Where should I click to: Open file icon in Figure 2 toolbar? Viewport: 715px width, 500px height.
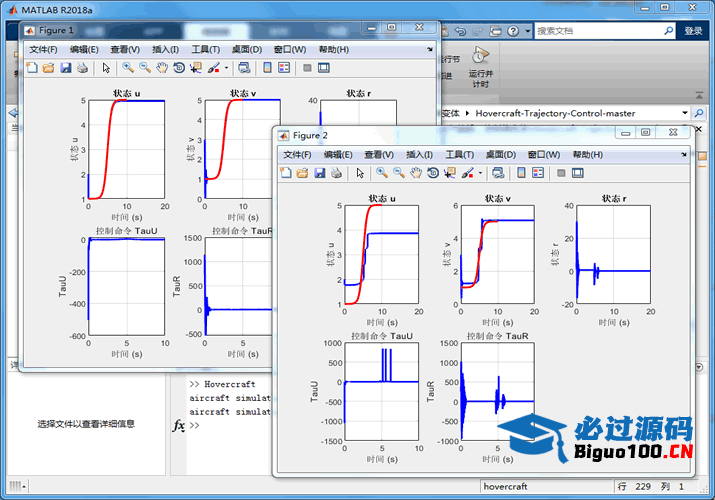(302, 173)
